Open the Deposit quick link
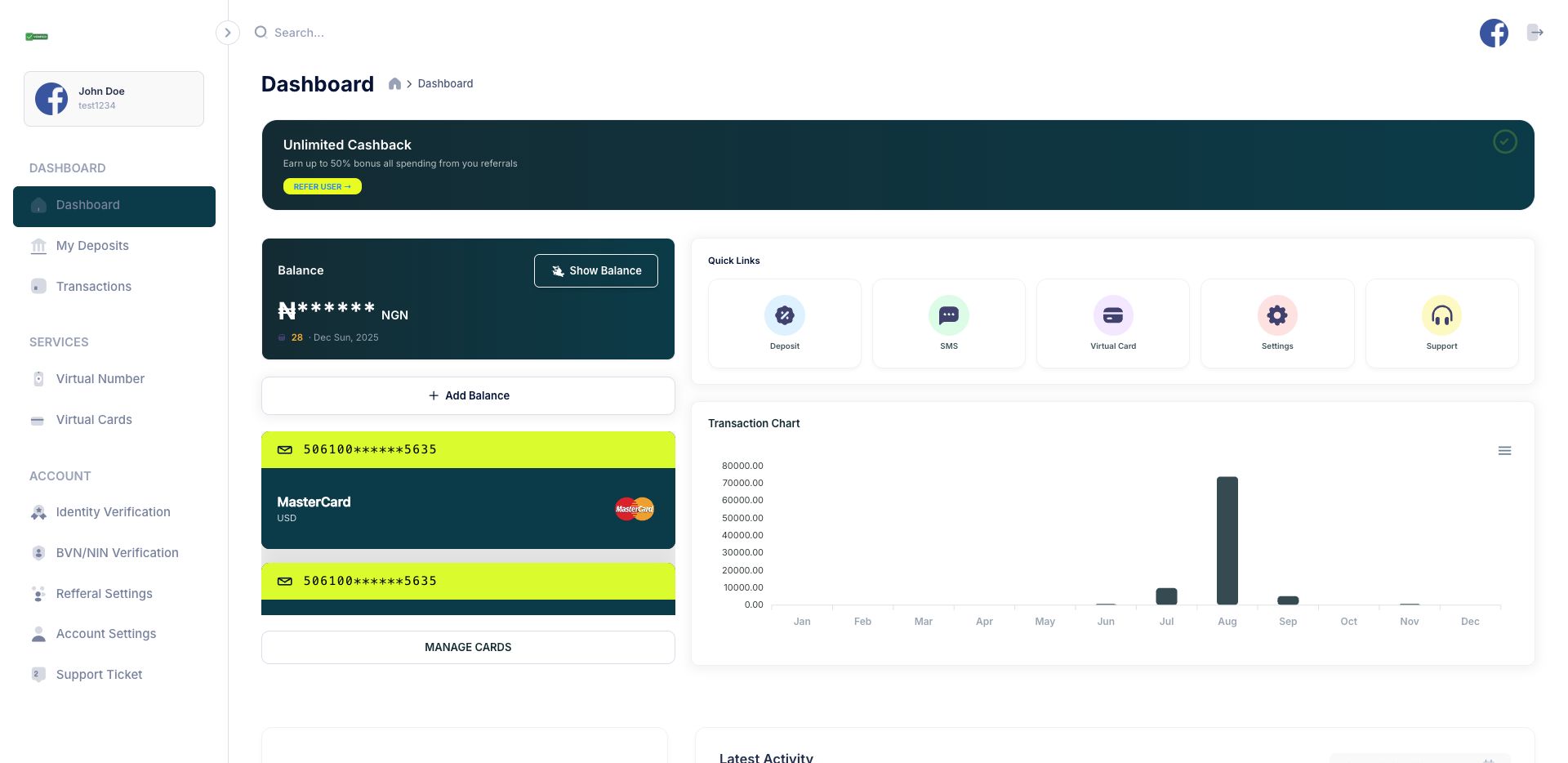 click(x=785, y=323)
